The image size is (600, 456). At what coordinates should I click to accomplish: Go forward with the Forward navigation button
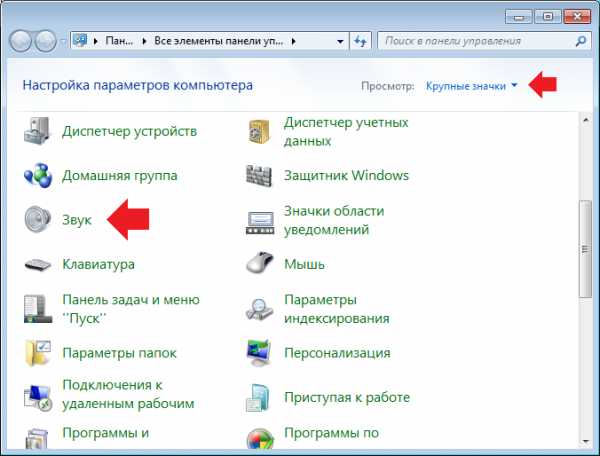[46, 41]
